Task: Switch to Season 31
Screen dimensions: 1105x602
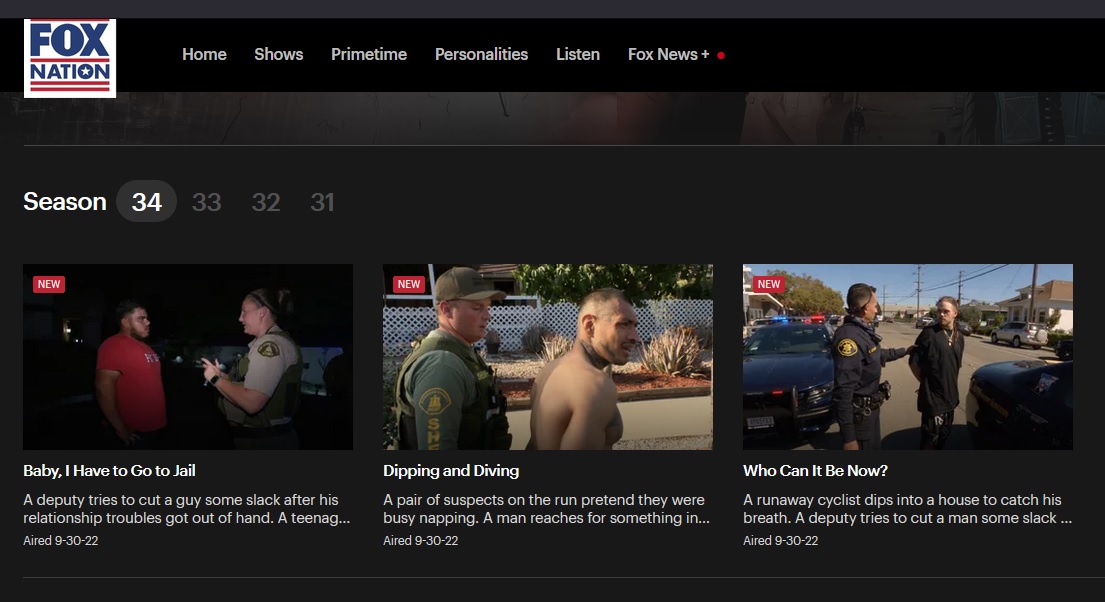Action: [322, 202]
